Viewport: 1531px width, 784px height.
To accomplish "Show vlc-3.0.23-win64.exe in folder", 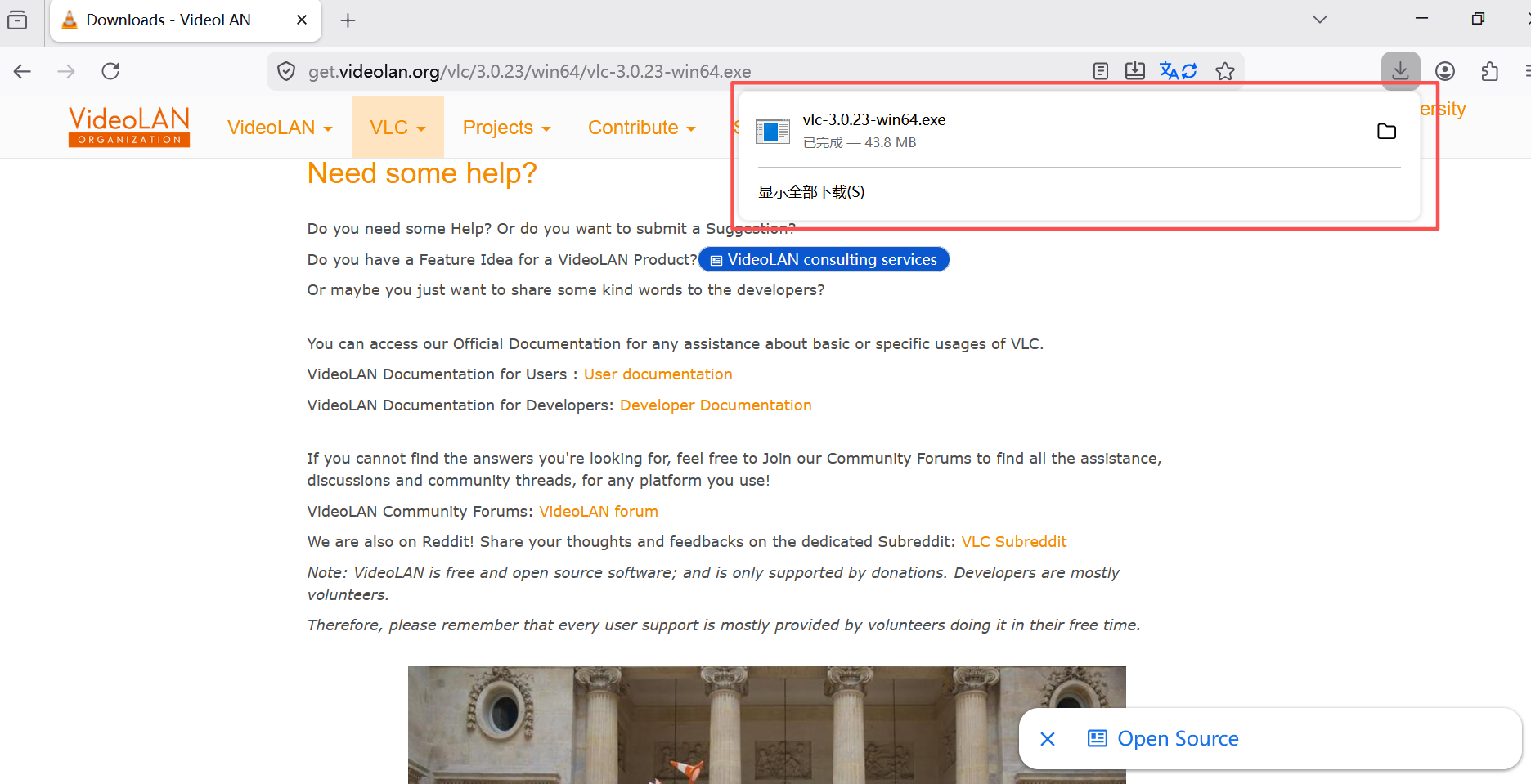I will point(1386,131).
